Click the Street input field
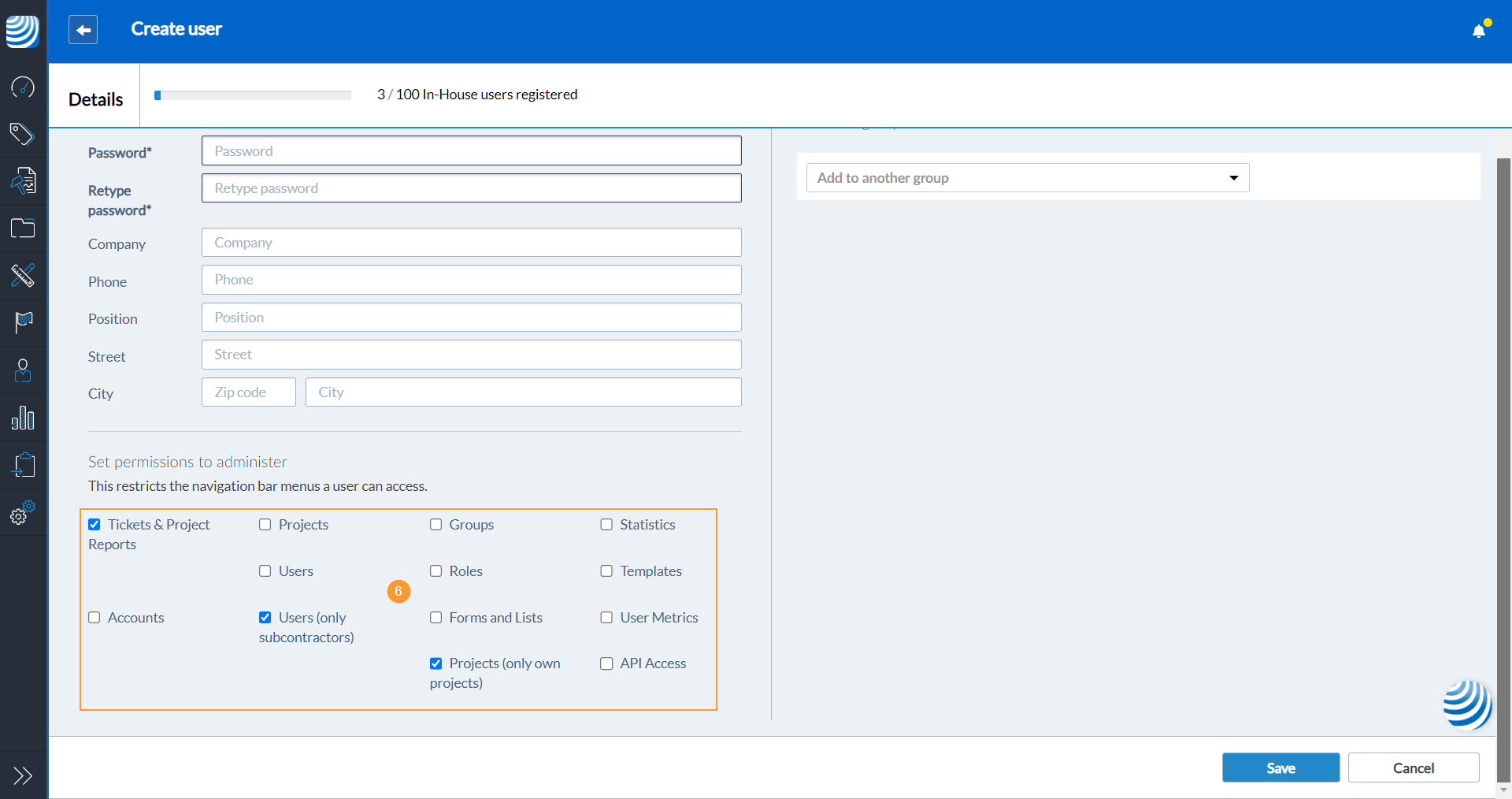Viewport: 1512px width, 799px height. pos(471,355)
